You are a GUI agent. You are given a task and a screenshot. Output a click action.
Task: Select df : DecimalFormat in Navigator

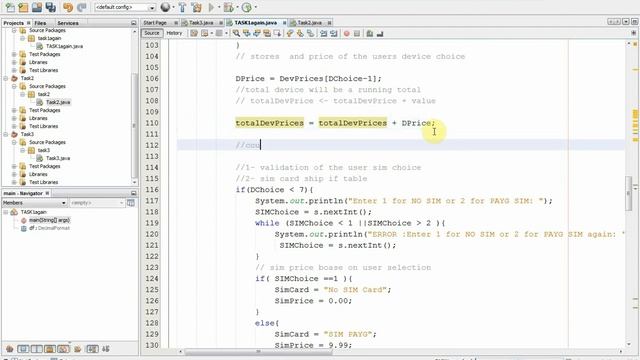[49, 228]
